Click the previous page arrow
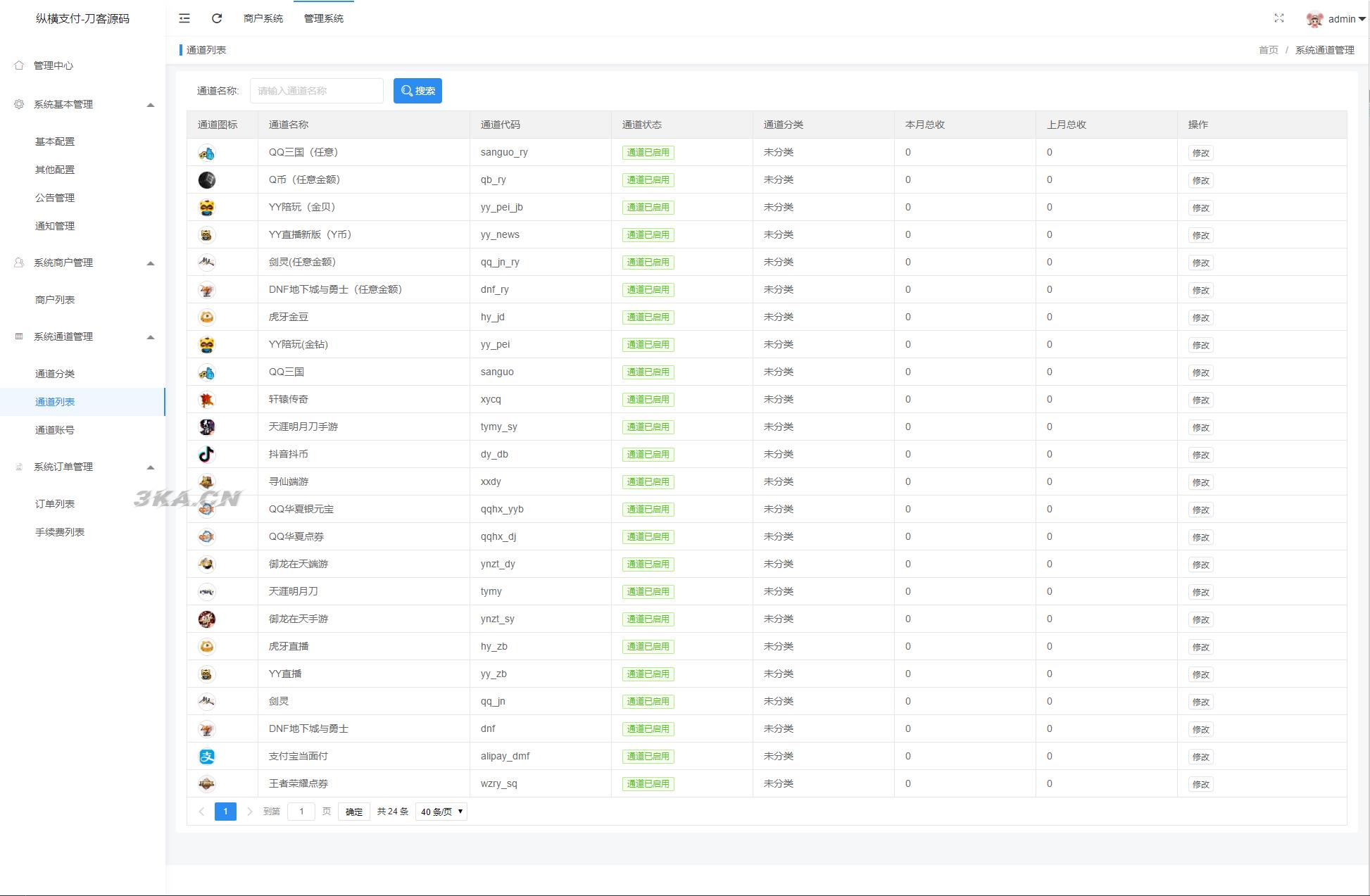This screenshot has width=1370, height=896. pyautogui.click(x=201, y=812)
